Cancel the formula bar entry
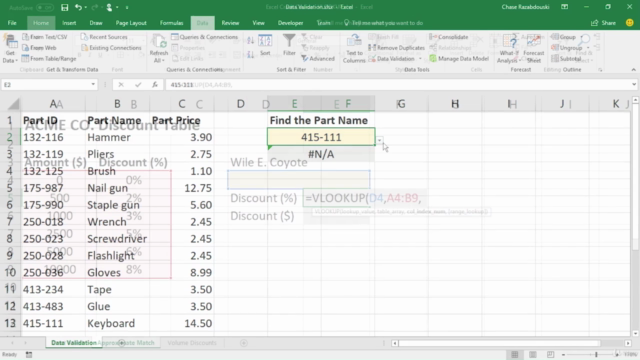This screenshot has width=640, height=360. [121, 84]
